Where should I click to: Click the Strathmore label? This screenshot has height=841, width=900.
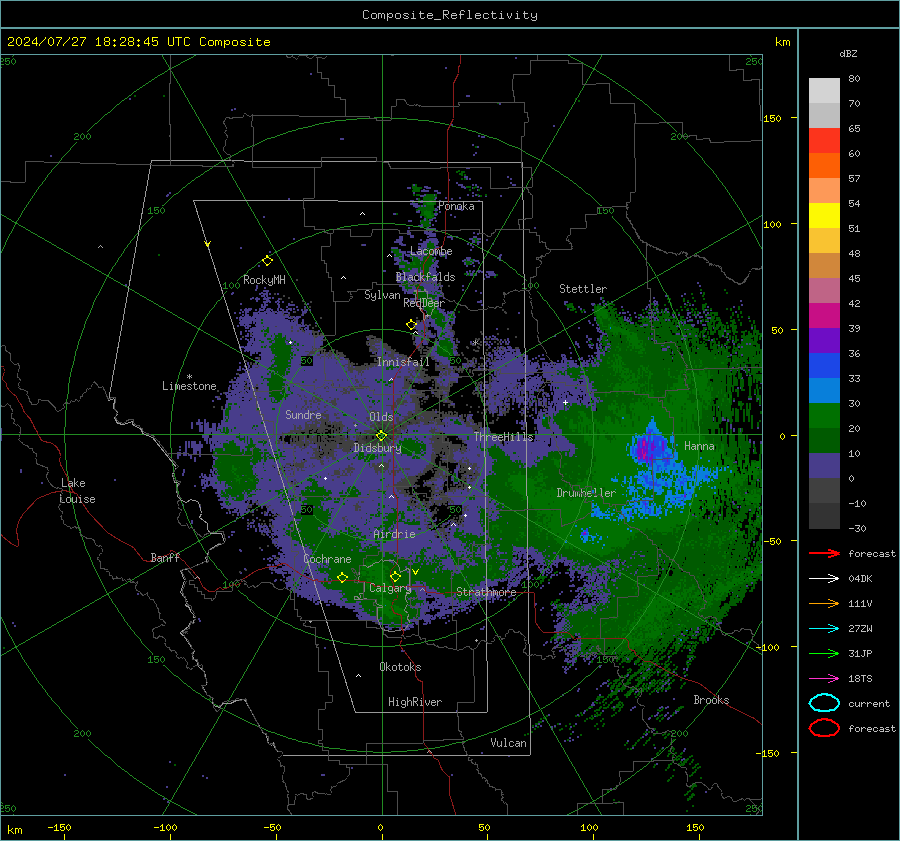pyautogui.click(x=486, y=592)
